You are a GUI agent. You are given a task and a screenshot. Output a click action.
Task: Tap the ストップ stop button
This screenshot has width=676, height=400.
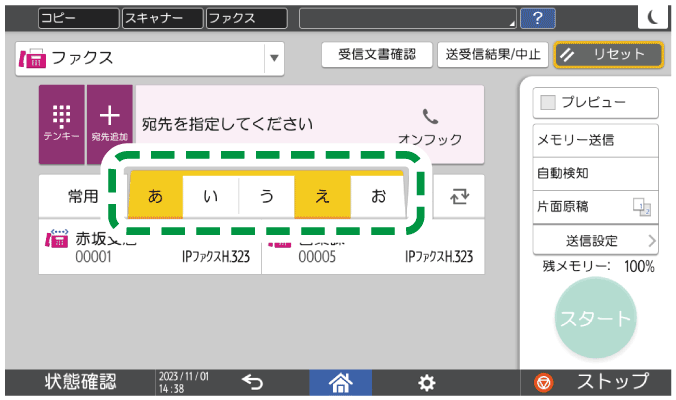click(x=595, y=382)
